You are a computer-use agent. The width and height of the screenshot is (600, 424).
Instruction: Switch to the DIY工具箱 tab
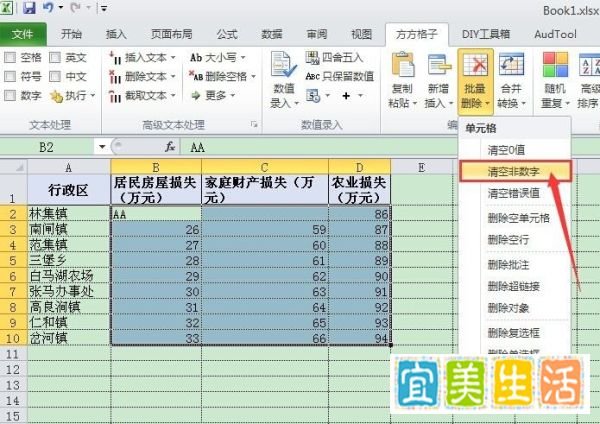(486, 34)
